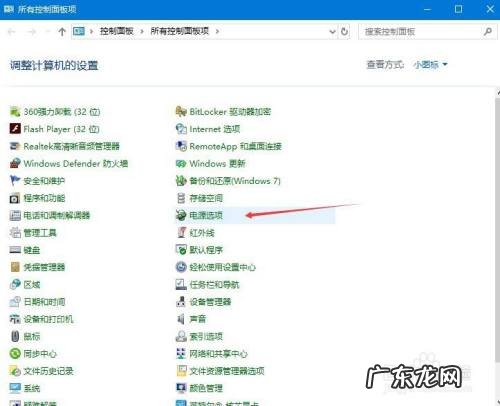Open the 电源选项 power icon

tap(181, 215)
